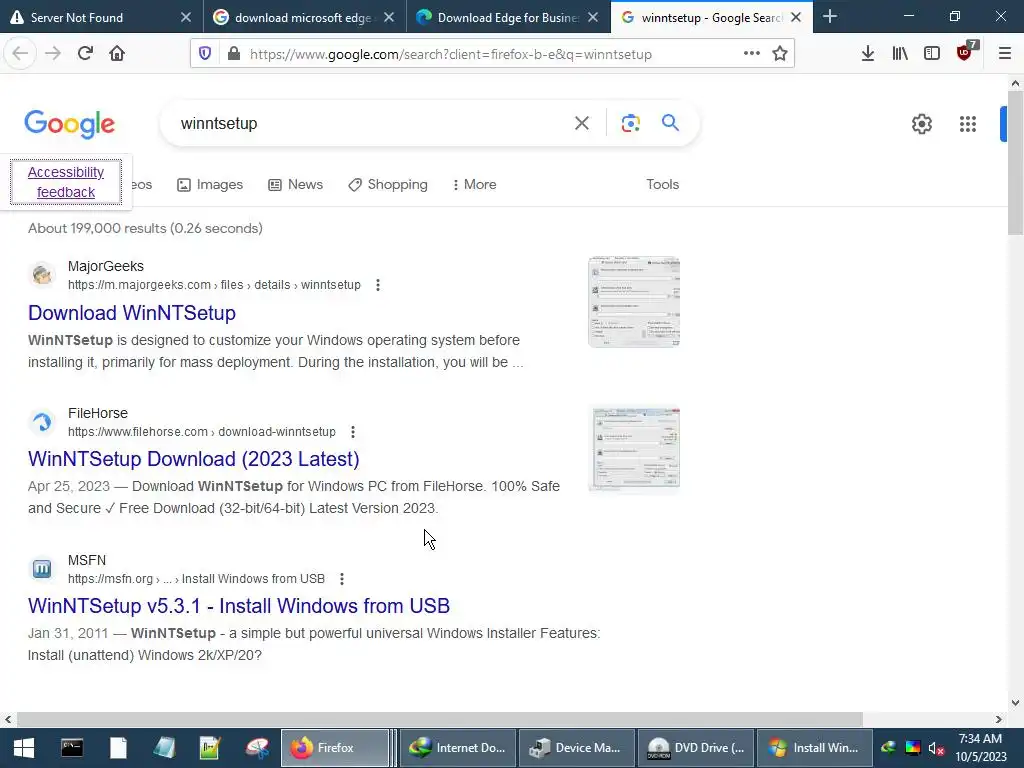Open the Firefox downloads panel
The width and height of the screenshot is (1024, 768).
(x=867, y=54)
